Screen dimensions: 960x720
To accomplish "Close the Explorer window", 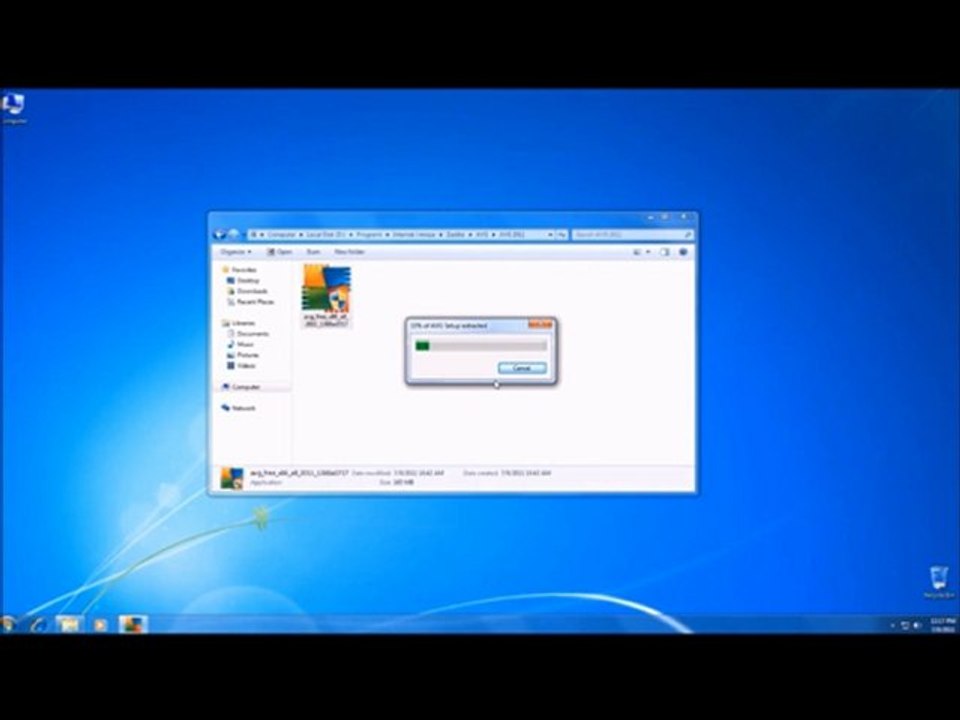I will click(x=684, y=217).
